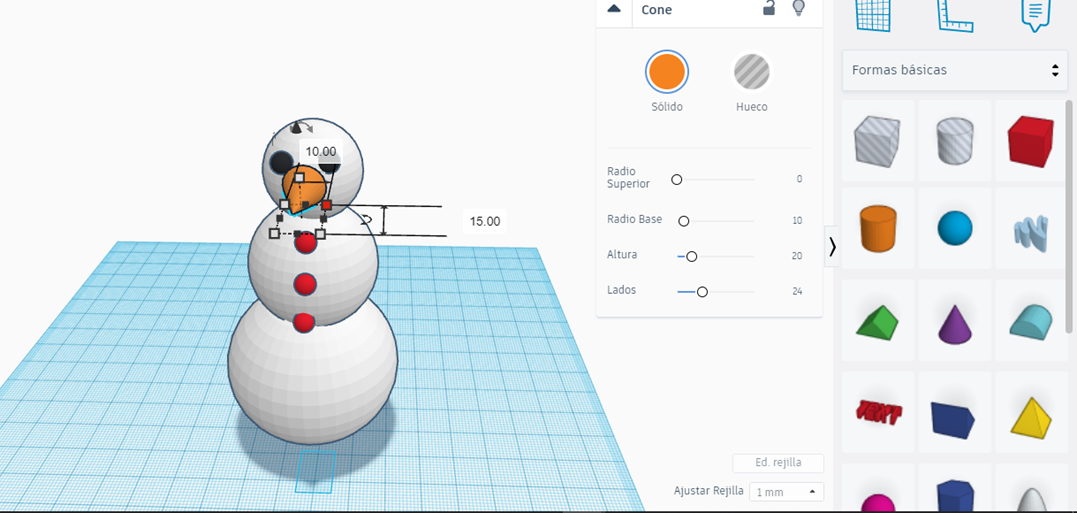
Task: Open the Ajustar Rejilla 1 mm dropdown
Action: click(786, 492)
